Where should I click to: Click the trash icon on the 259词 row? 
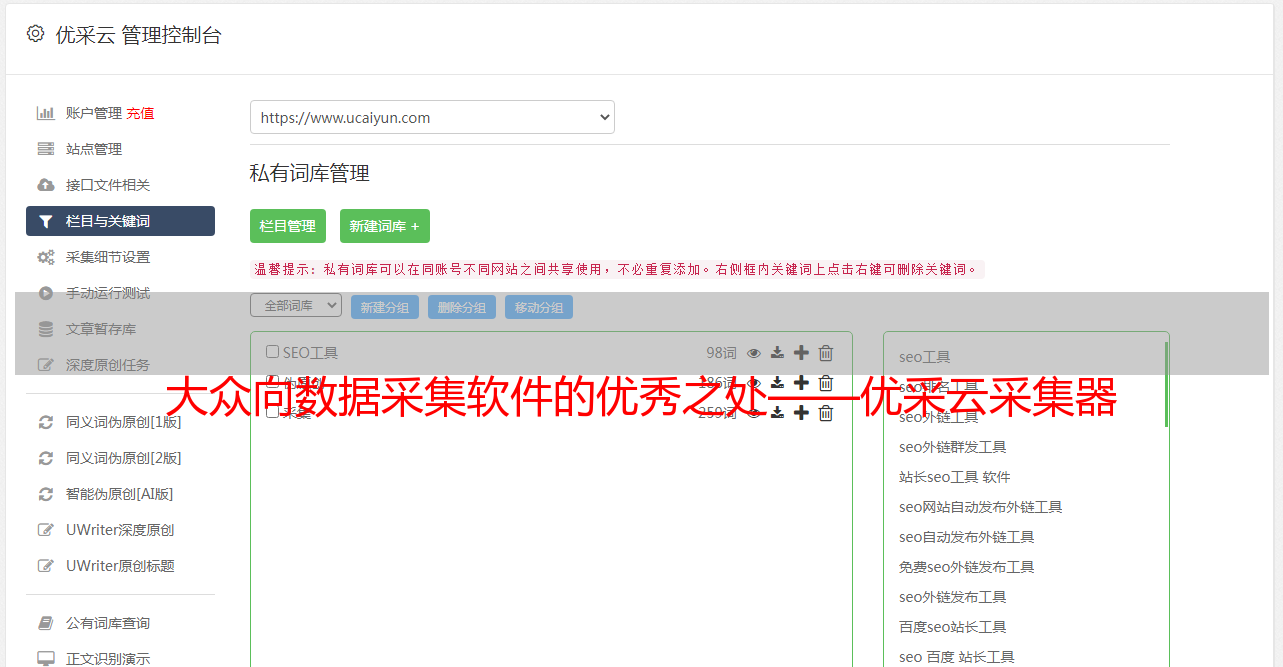pyautogui.click(x=826, y=413)
